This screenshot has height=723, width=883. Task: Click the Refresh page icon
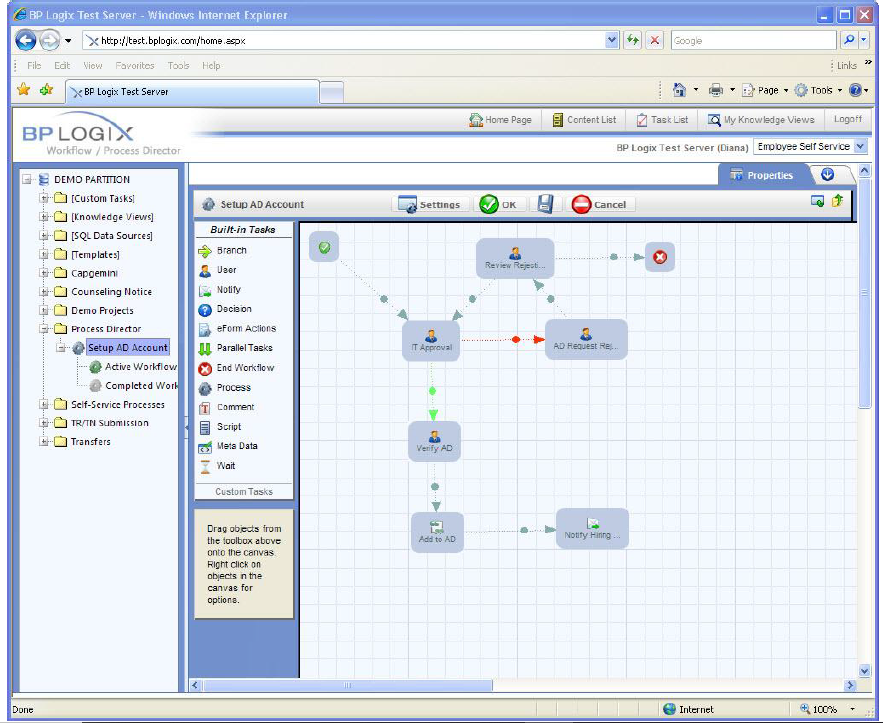(x=633, y=41)
